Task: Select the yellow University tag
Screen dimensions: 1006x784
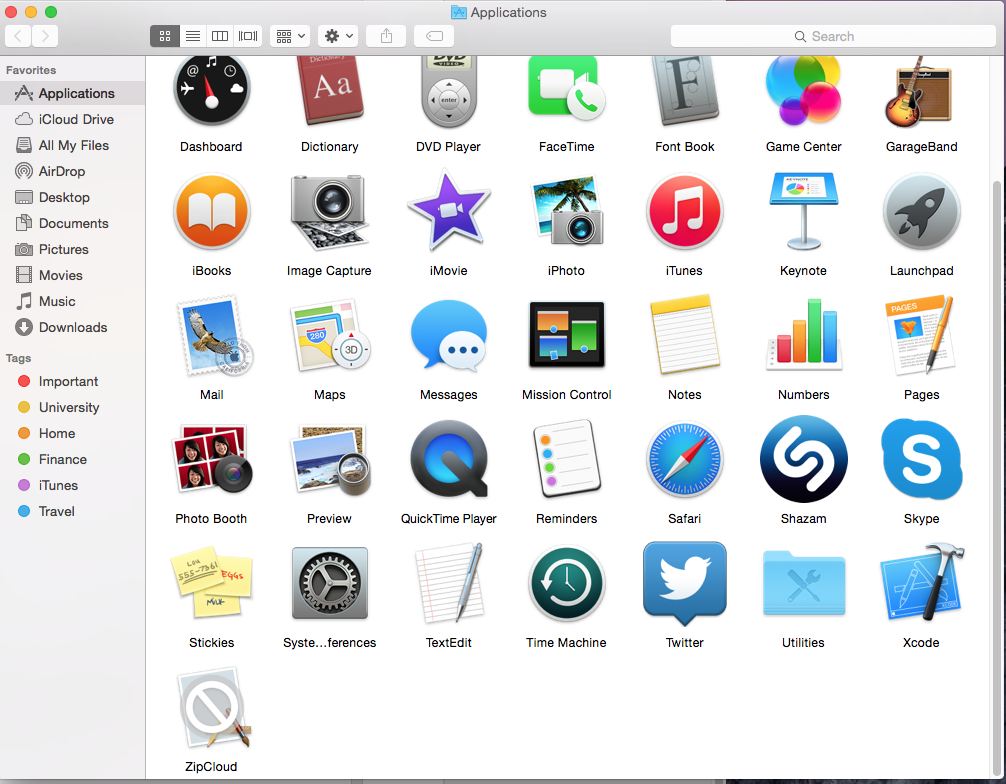Action: tap(72, 407)
